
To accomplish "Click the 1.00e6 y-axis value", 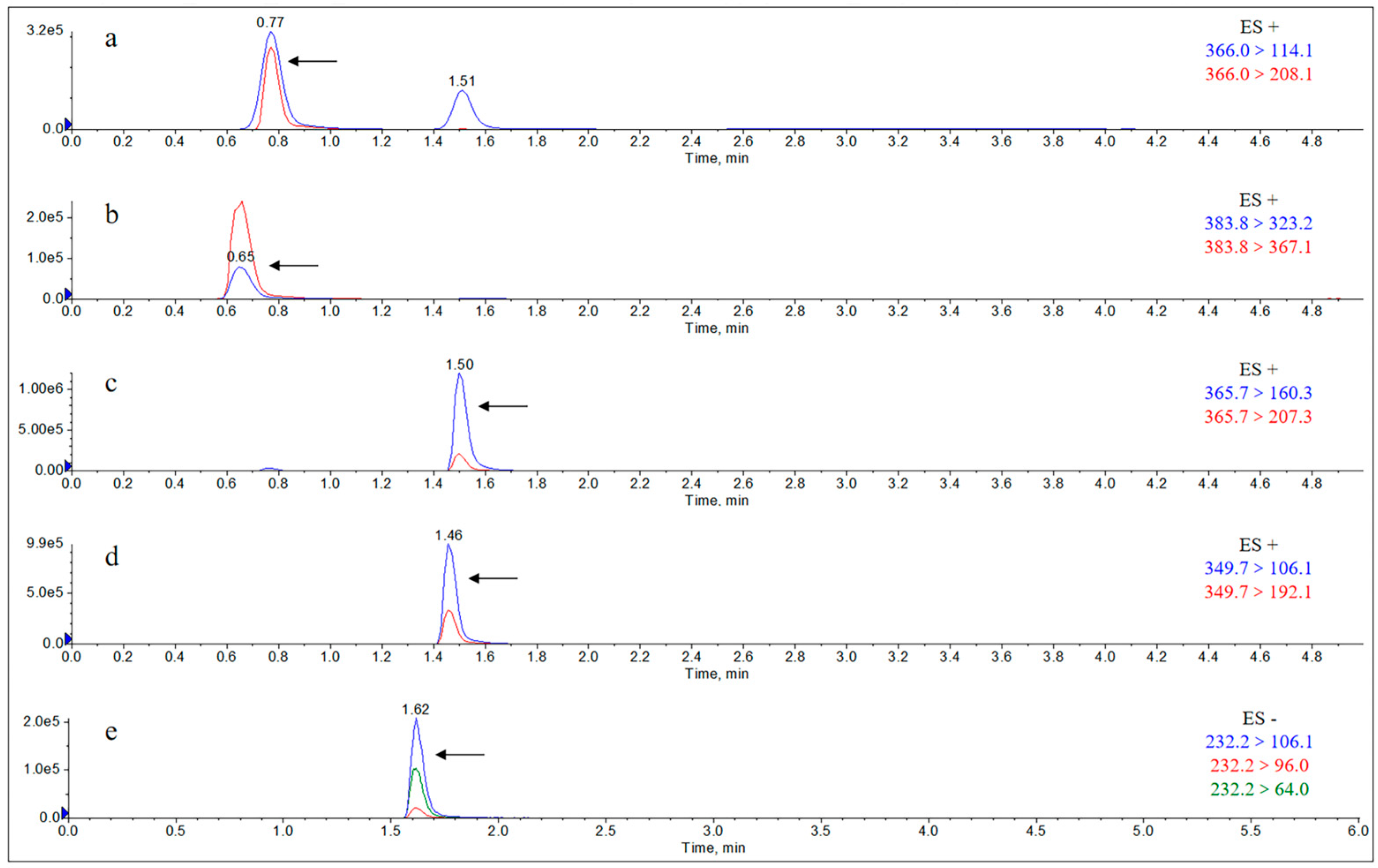I will [x=41, y=389].
